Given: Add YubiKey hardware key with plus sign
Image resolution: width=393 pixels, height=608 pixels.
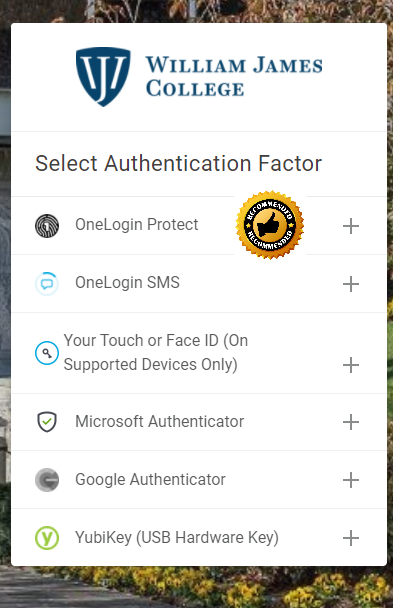Looking at the screenshot, I should (x=351, y=538).
